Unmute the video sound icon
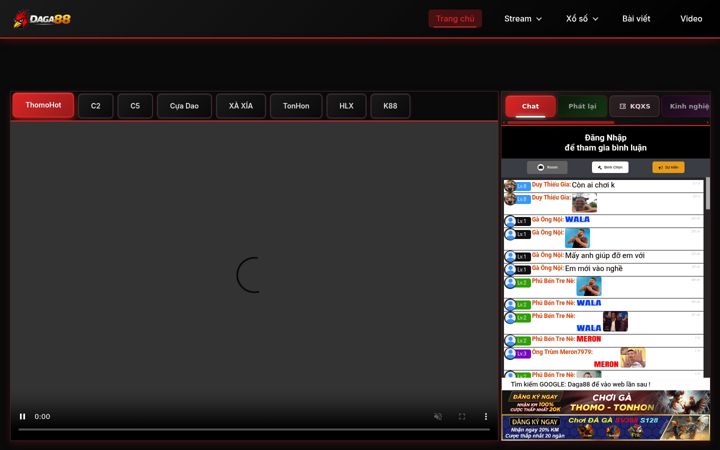The height and width of the screenshot is (450, 720). pos(438,416)
